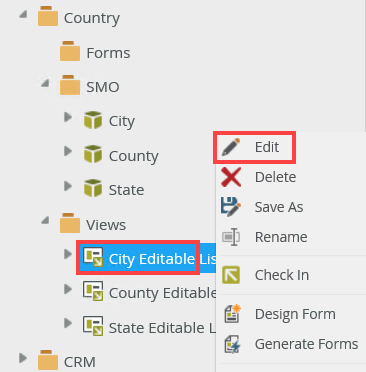Viewport: 366px width, 372px height.
Task: Click the red X Delete icon
Action: [231, 177]
